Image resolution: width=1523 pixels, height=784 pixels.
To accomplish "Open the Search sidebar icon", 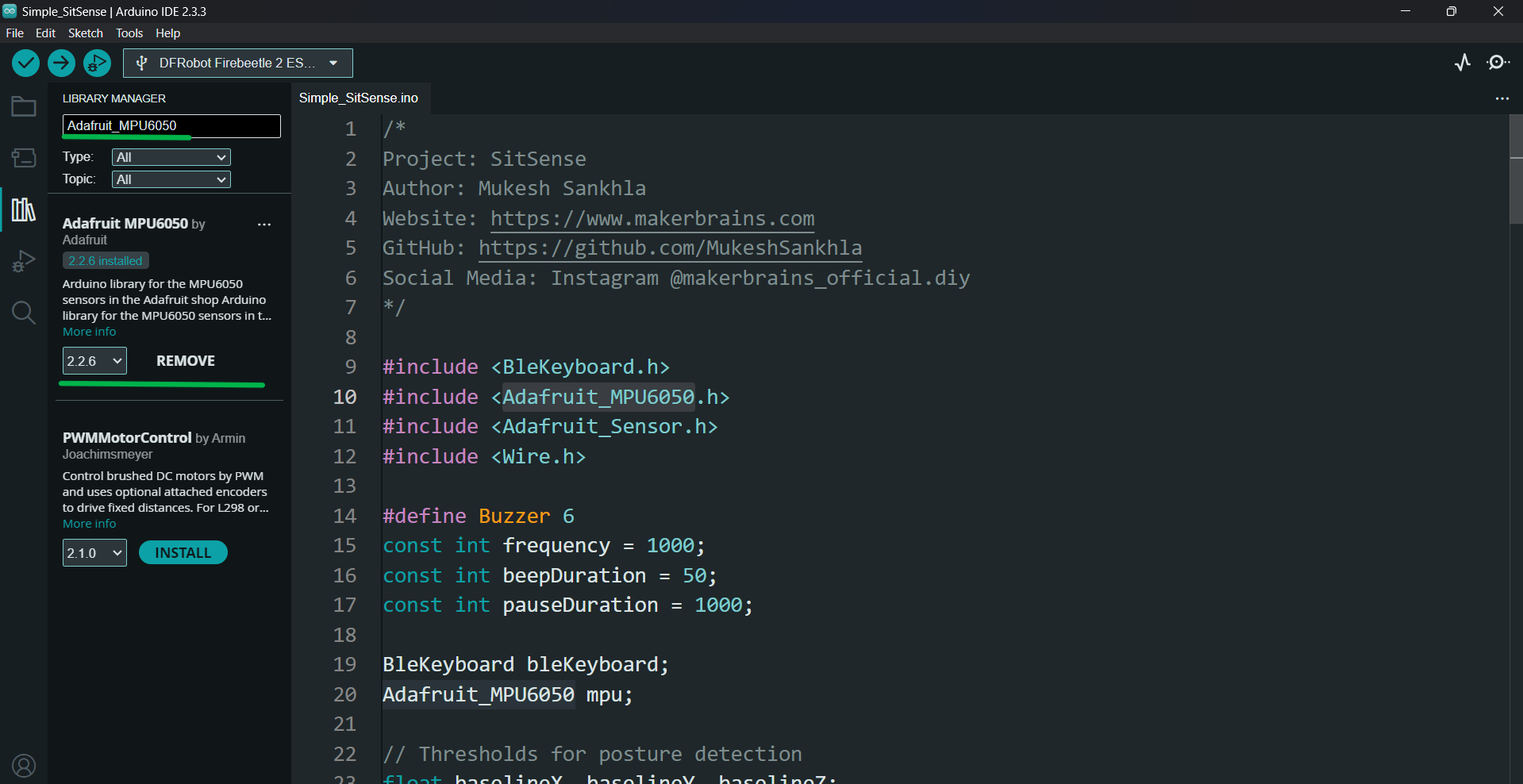I will pos(24,313).
